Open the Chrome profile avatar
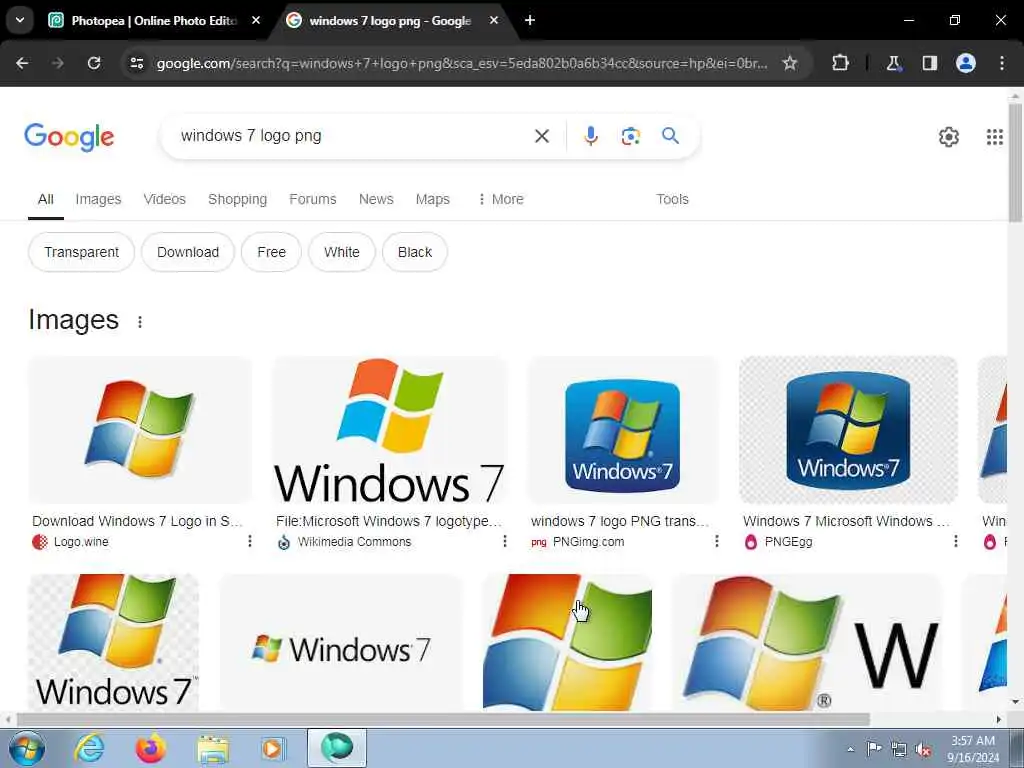The width and height of the screenshot is (1024, 768). pyautogui.click(x=966, y=63)
